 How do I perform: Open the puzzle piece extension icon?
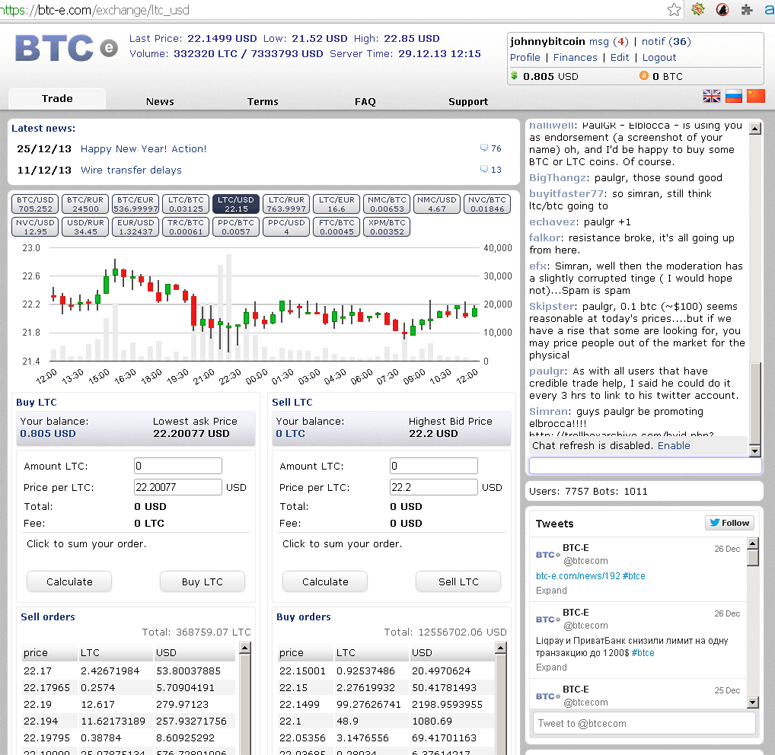[x=746, y=9]
